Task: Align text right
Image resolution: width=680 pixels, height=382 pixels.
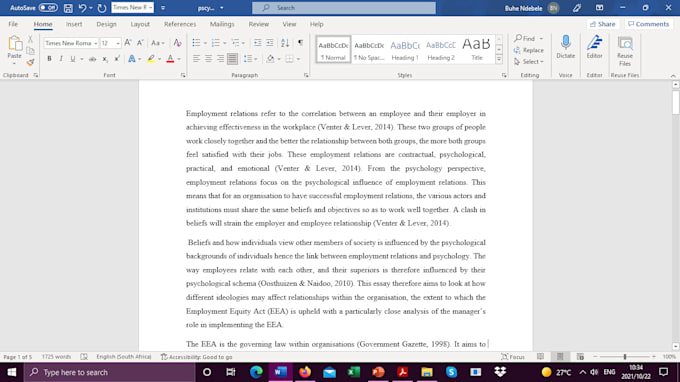Action: click(220, 59)
